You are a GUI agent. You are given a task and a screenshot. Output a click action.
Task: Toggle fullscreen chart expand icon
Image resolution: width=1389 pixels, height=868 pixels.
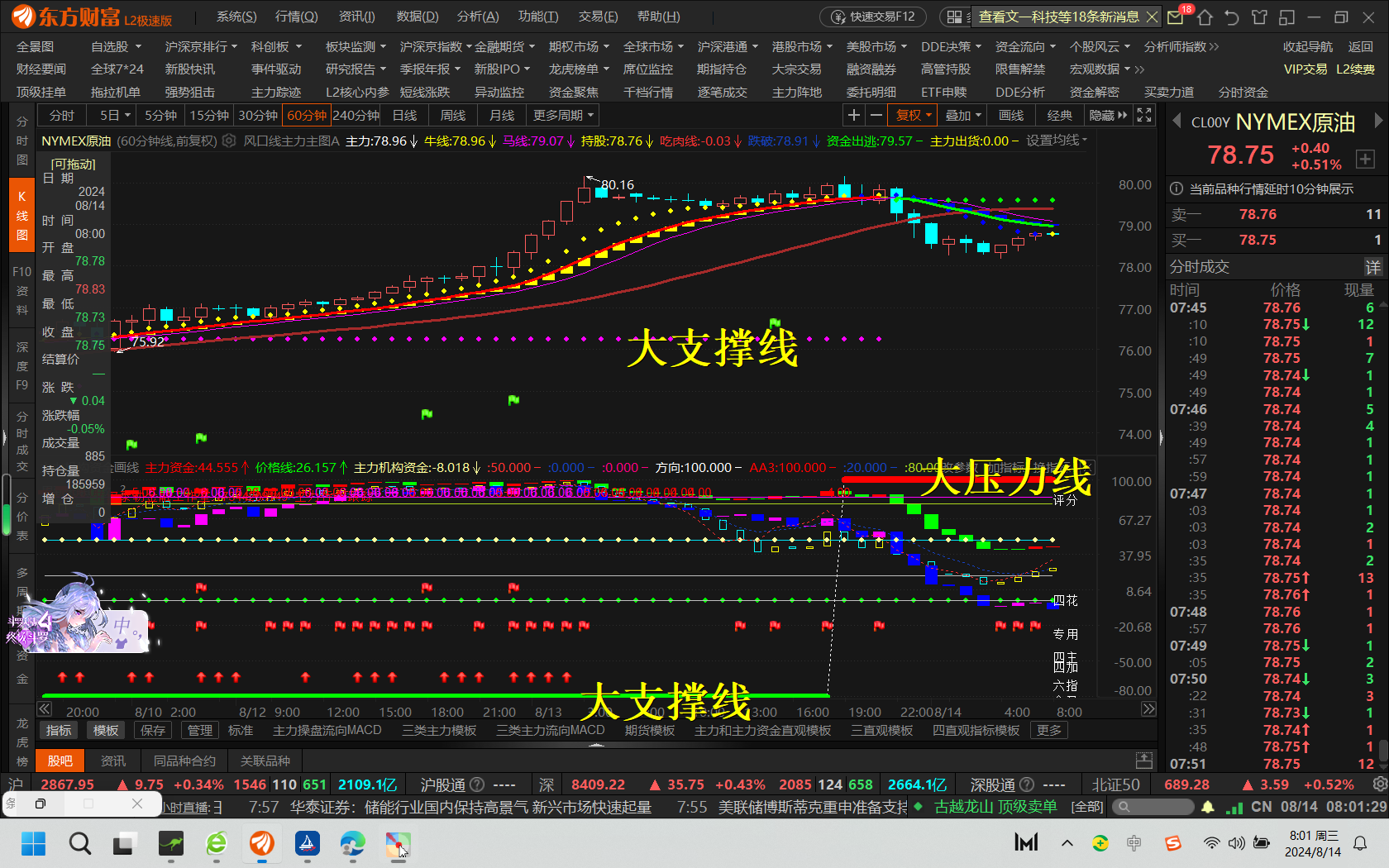click(1144, 115)
